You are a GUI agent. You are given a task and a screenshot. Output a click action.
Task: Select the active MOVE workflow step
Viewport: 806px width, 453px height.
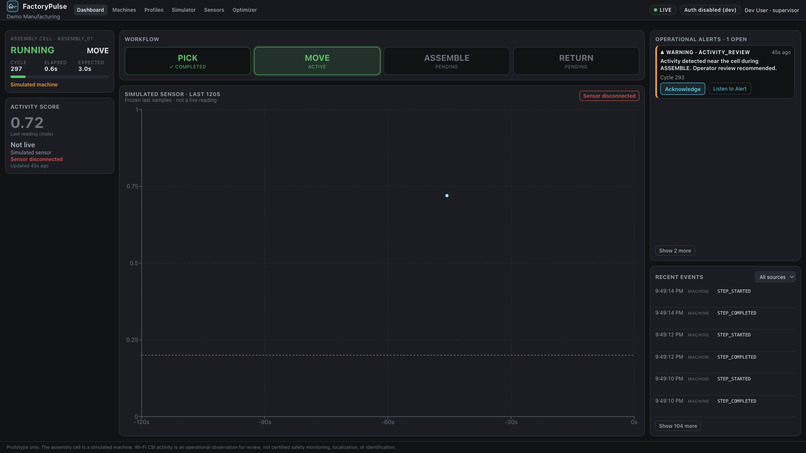(317, 61)
